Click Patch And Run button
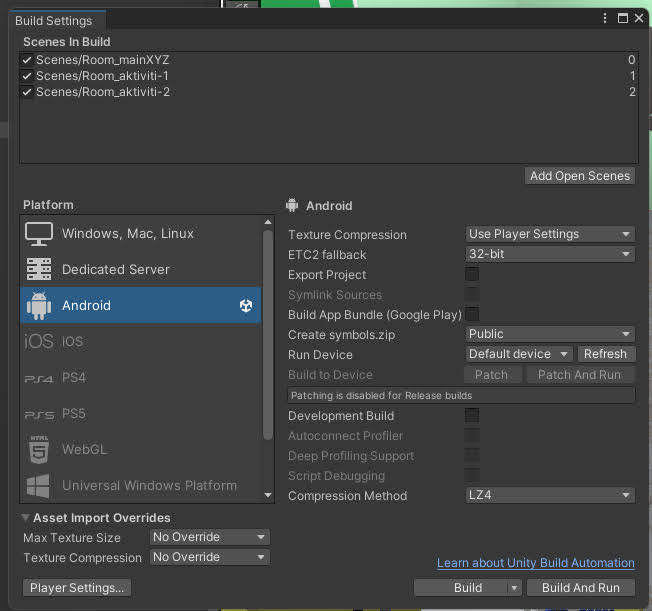Image resolution: width=652 pixels, height=611 pixels. click(580, 375)
